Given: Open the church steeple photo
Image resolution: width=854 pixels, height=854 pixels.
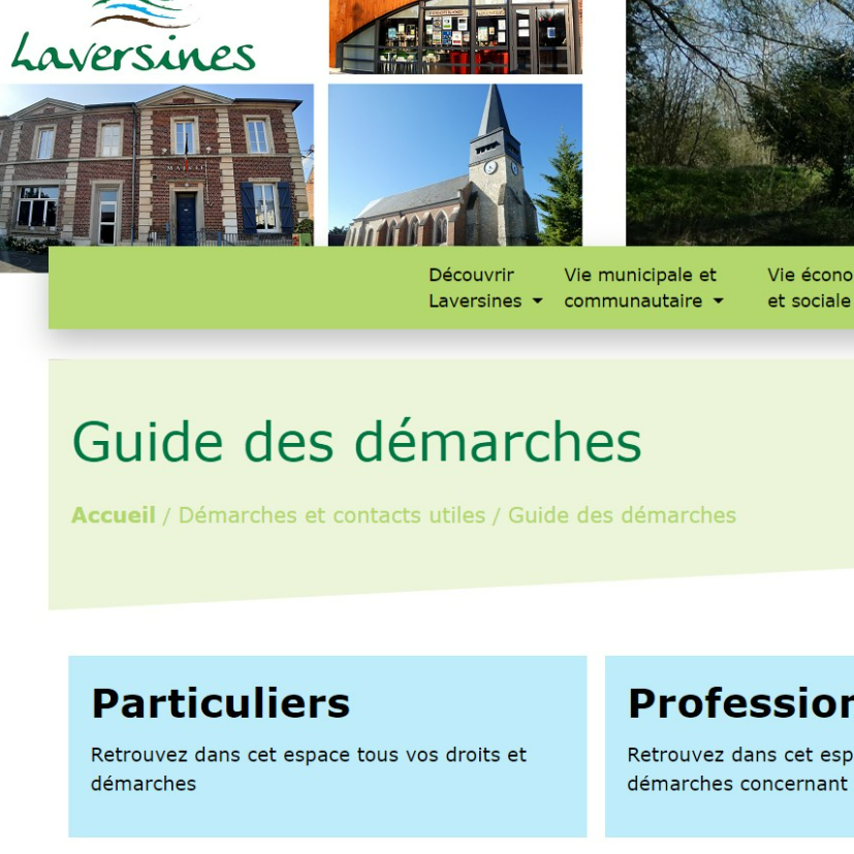Looking at the screenshot, I should [x=455, y=165].
